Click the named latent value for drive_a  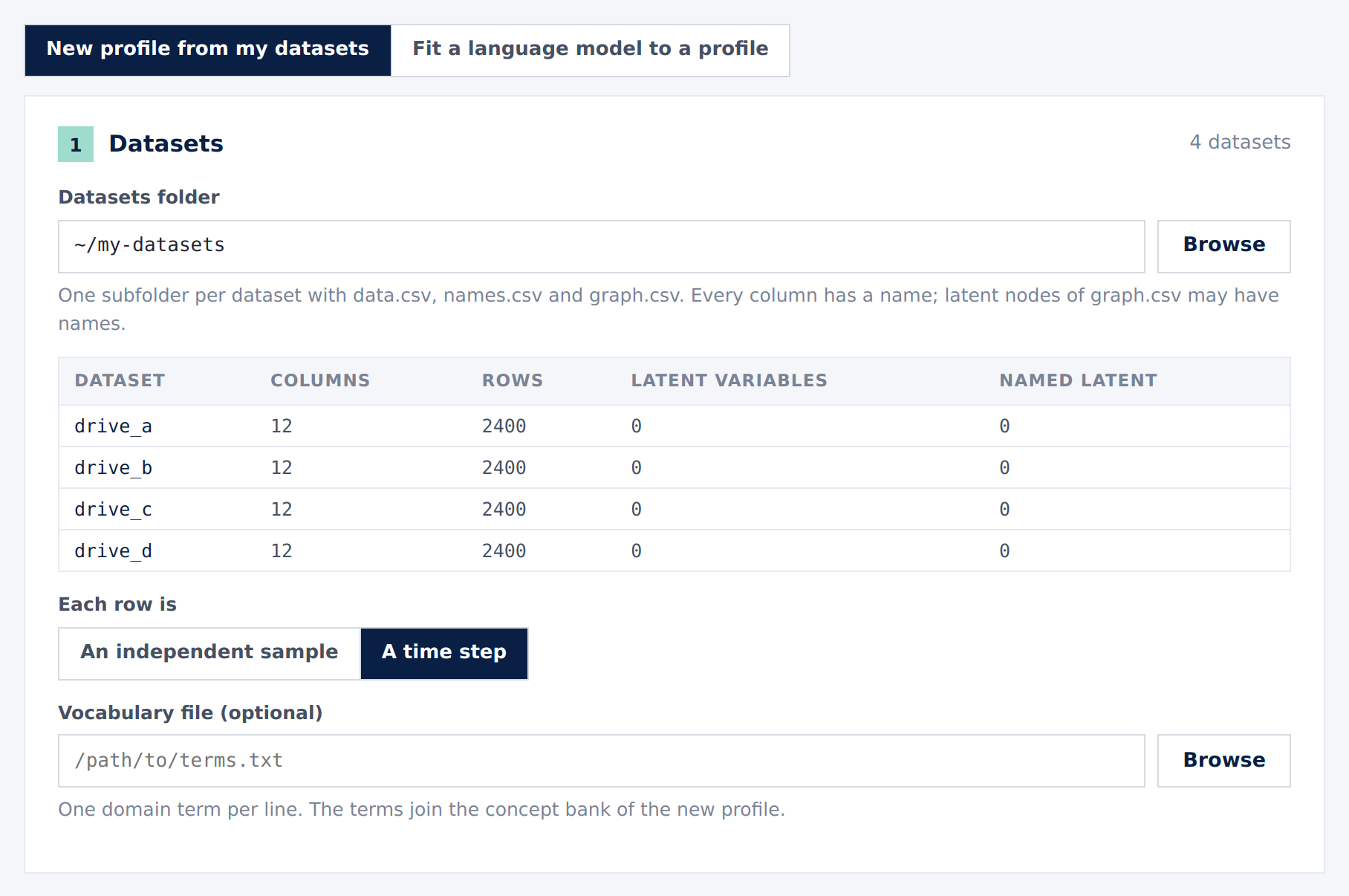pyautogui.click(x=1004, y=426)
